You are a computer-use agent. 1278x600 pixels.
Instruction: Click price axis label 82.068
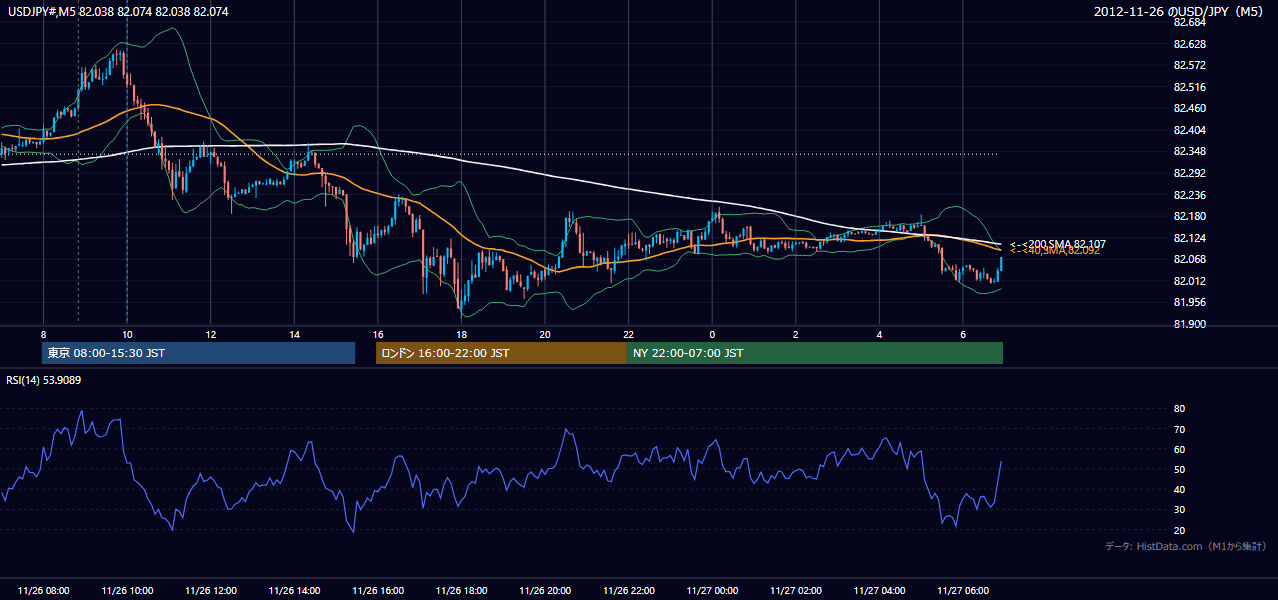1190,259
